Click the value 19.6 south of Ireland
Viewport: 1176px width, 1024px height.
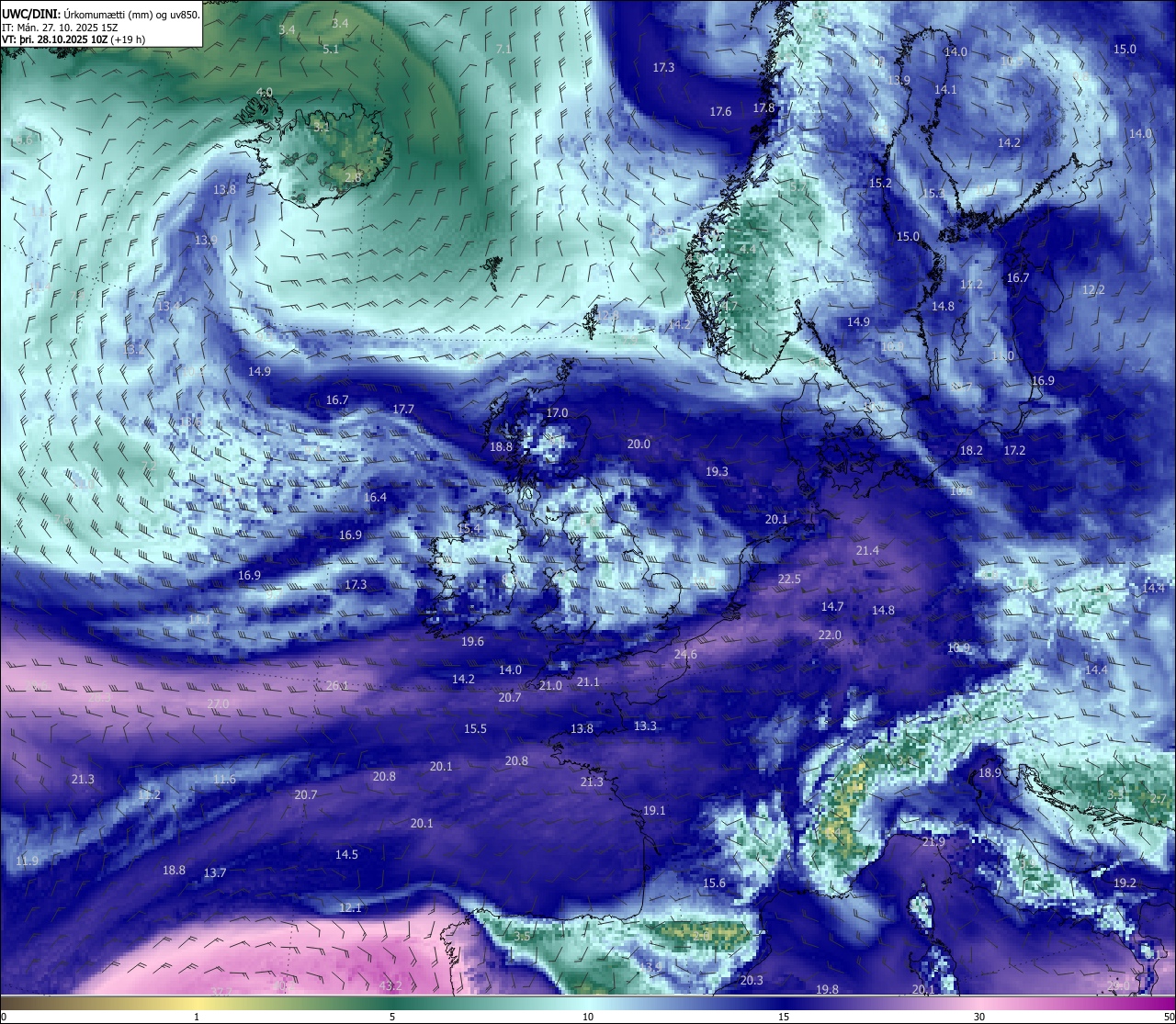[x=472, y=641]
